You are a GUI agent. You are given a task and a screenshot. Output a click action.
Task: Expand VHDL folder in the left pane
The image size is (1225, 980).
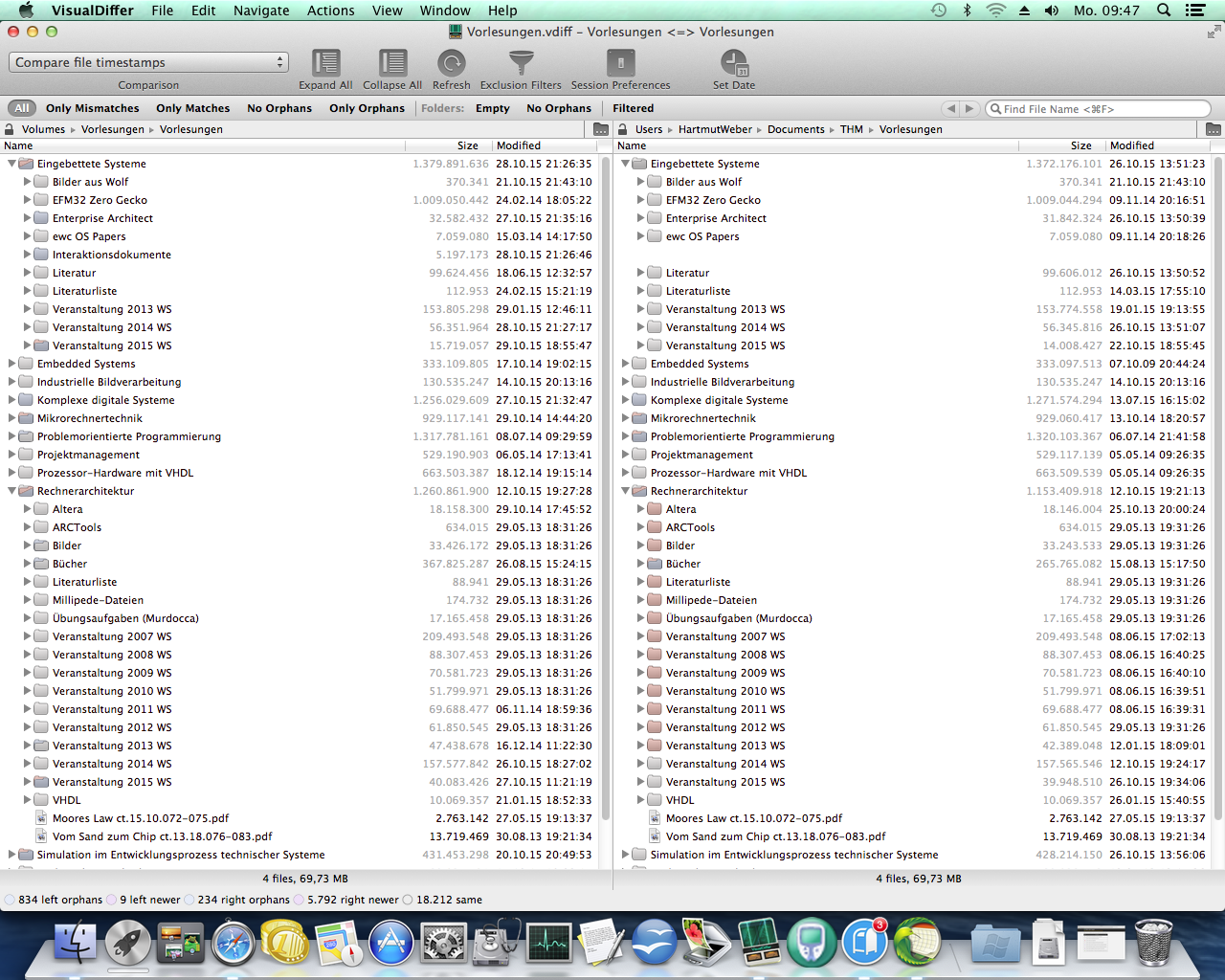click(x=28, y=800)
